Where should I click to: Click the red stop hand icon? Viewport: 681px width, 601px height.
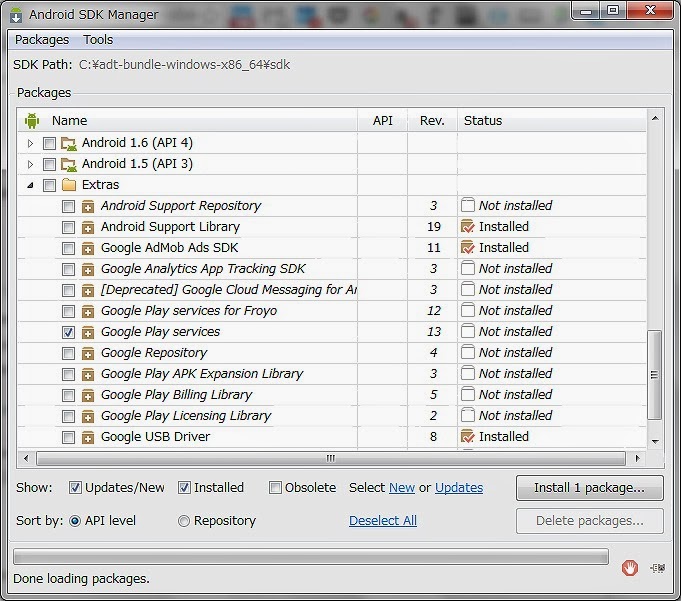(630, 568)
